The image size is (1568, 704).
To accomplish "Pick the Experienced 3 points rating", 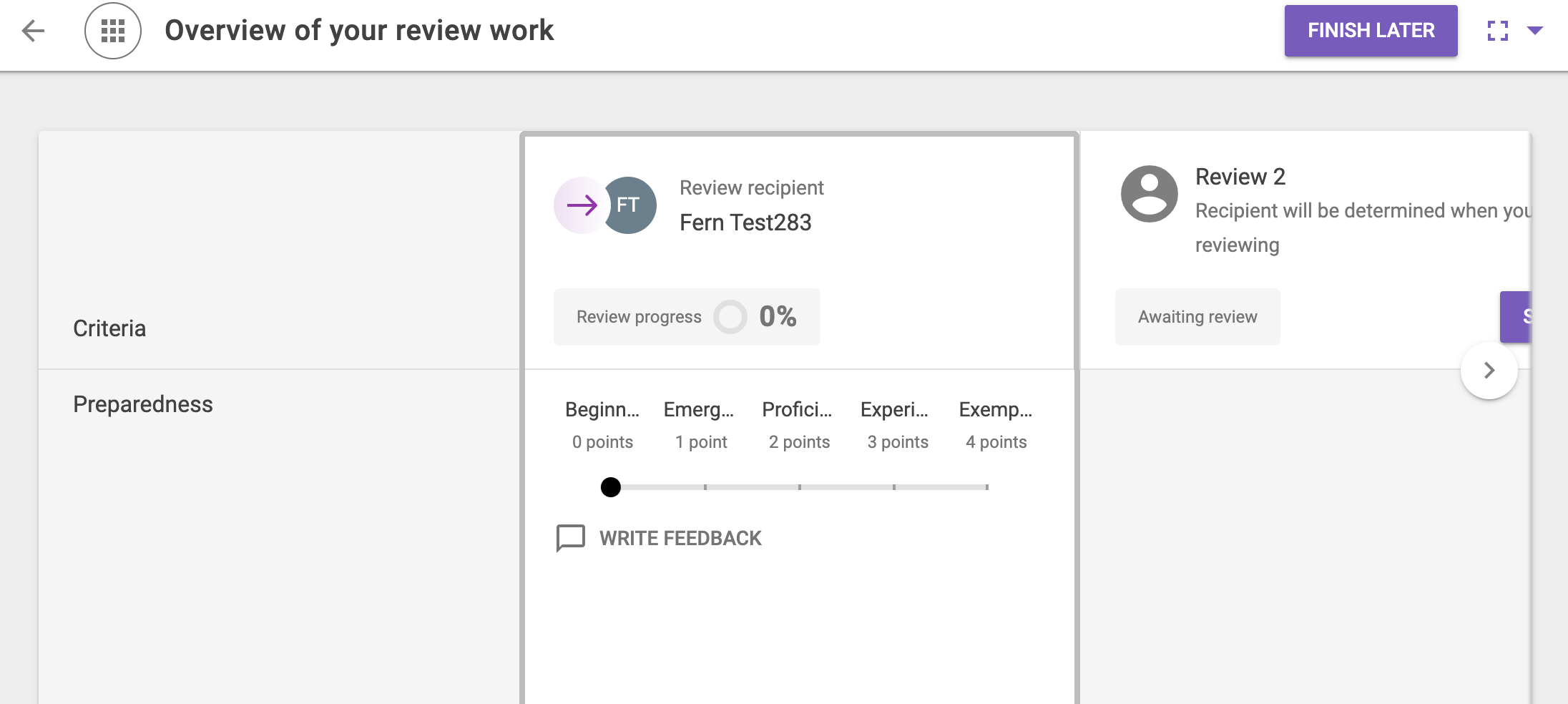I will tap(897, 424).
